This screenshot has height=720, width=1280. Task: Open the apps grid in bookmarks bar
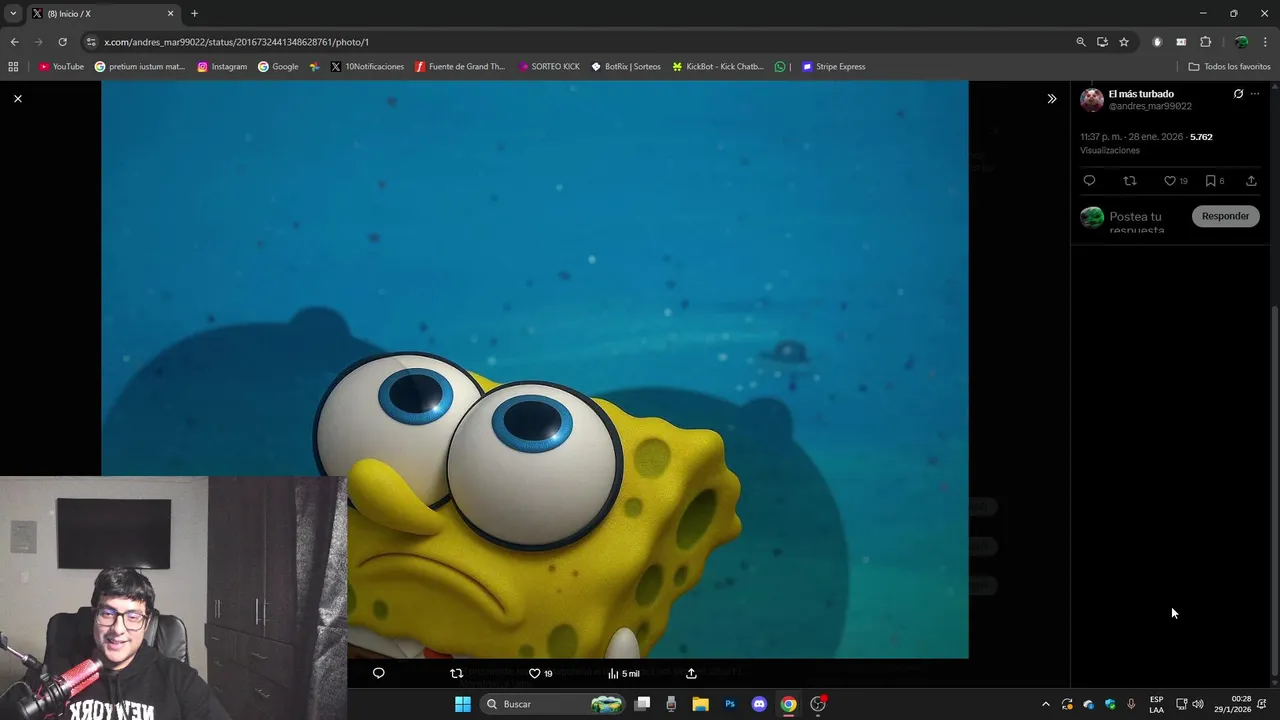click(13, 67)
